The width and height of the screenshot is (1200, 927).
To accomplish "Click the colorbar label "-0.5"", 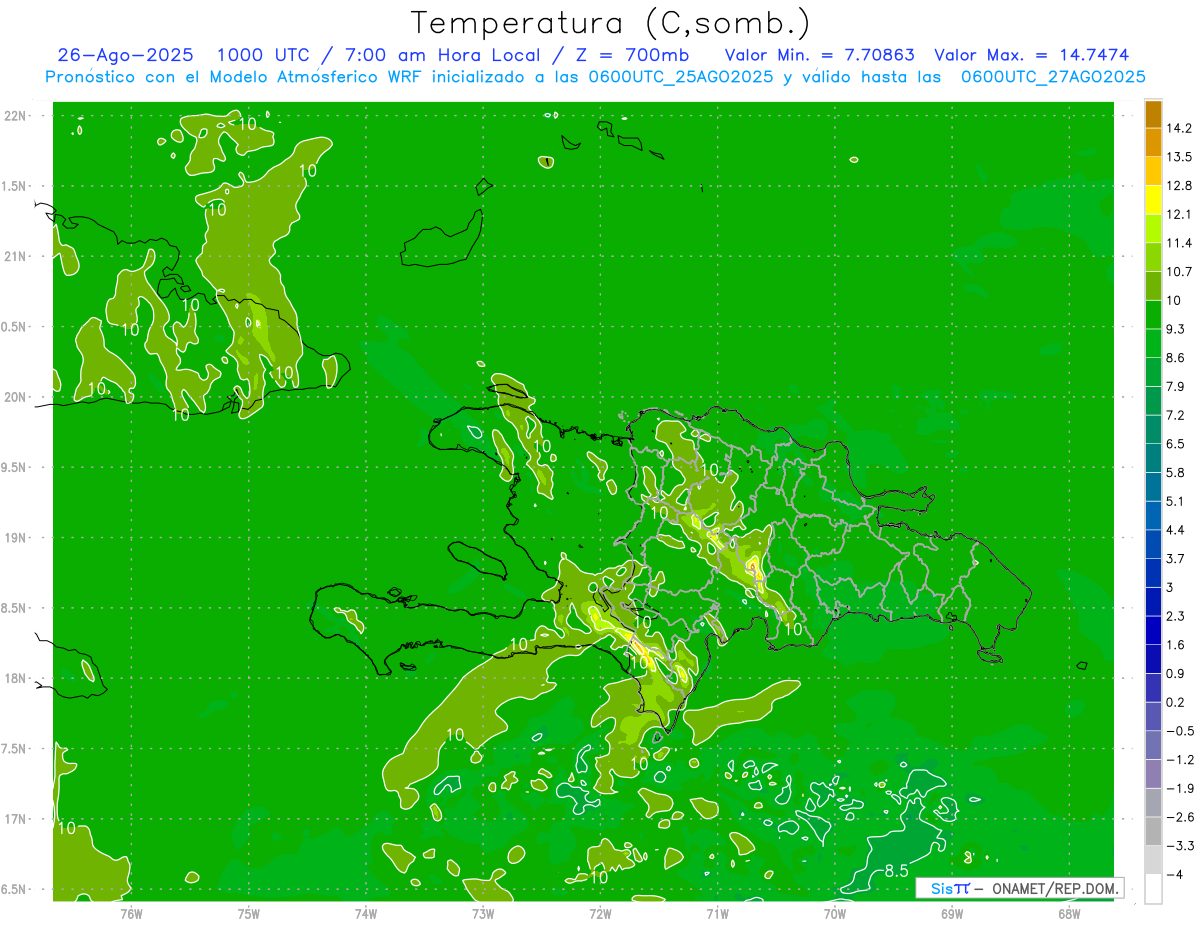I will tap(1180, 731).
